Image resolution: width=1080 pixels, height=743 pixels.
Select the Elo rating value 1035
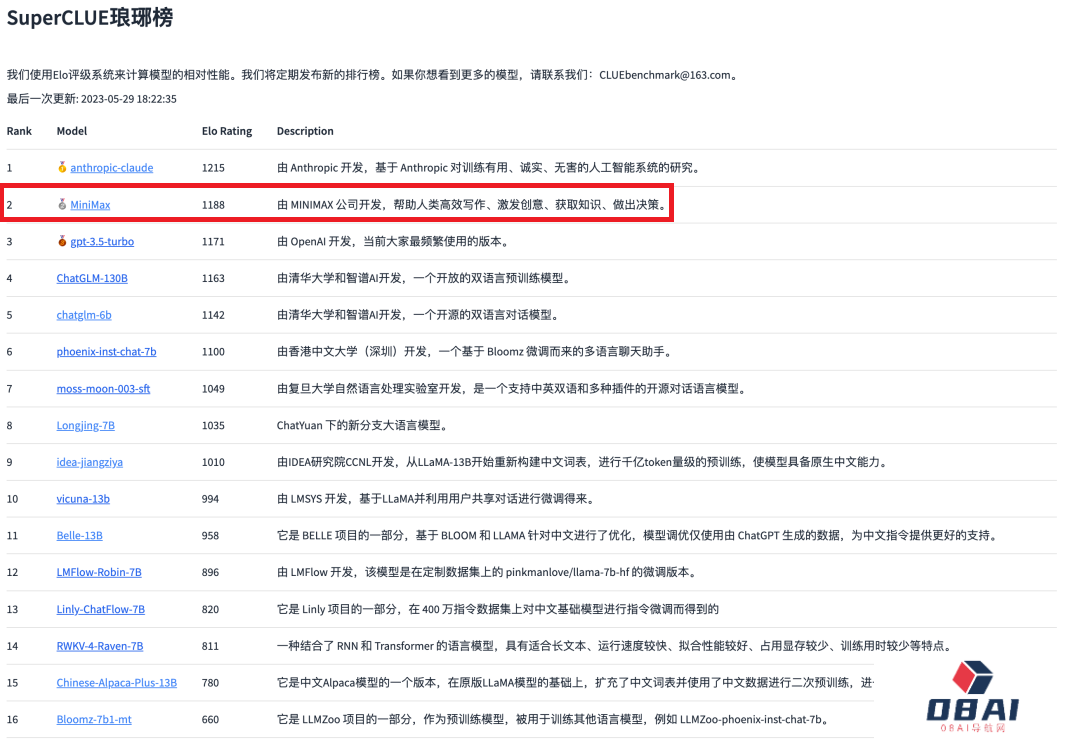pos(213,426)
